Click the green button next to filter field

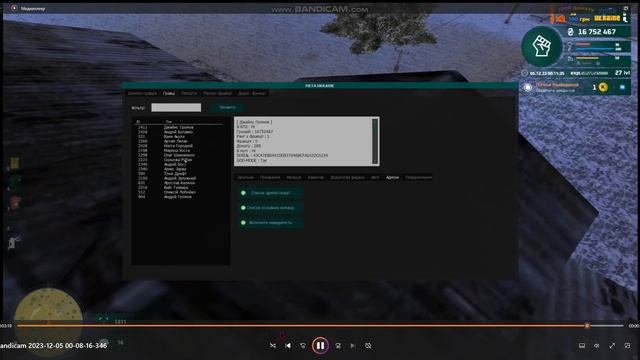[227, 107]
